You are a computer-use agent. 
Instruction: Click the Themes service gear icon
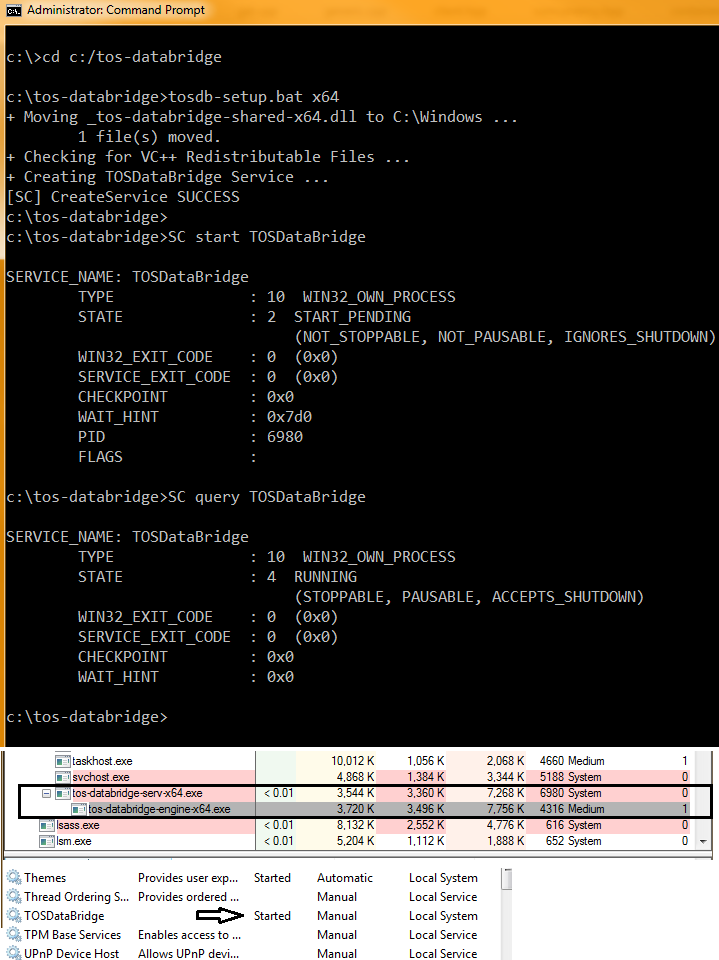click(13, 877)
